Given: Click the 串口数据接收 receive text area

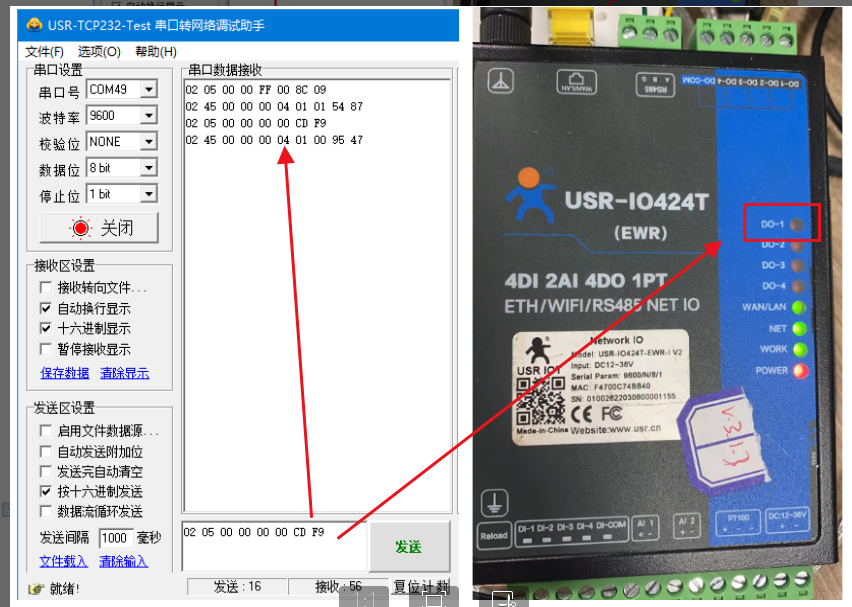Looking at the screenshot, I should 318,296.
